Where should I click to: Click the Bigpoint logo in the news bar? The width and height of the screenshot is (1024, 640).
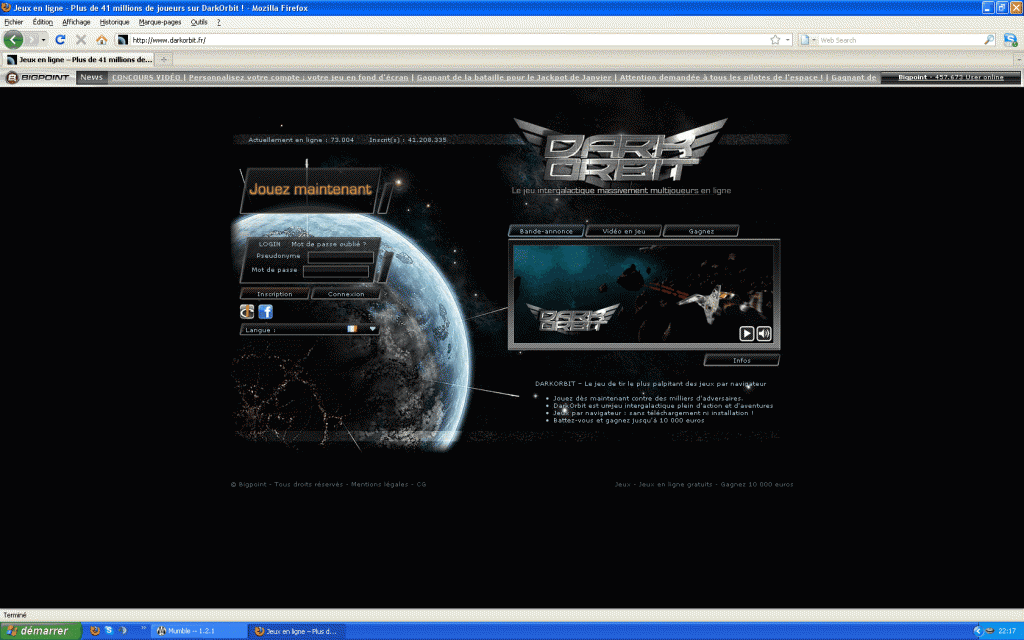coord(38,77)
